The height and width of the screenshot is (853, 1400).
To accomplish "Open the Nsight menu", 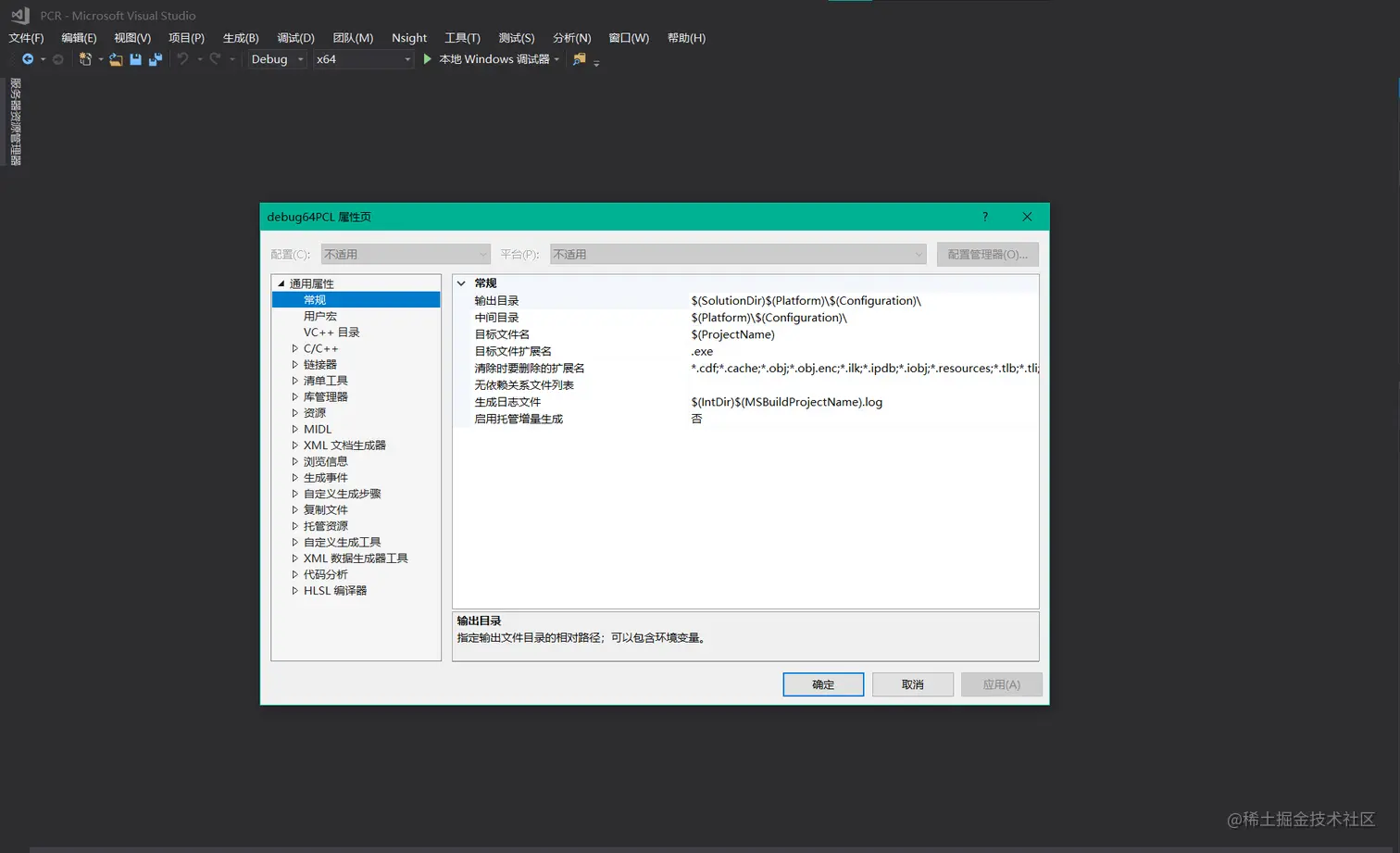I will pos(409,38).
